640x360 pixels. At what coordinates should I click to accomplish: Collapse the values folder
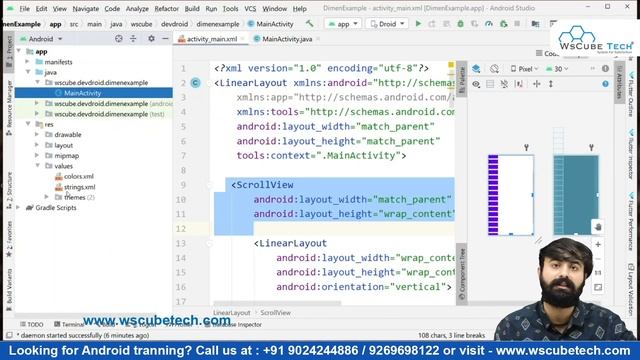[x=37, y=166]
